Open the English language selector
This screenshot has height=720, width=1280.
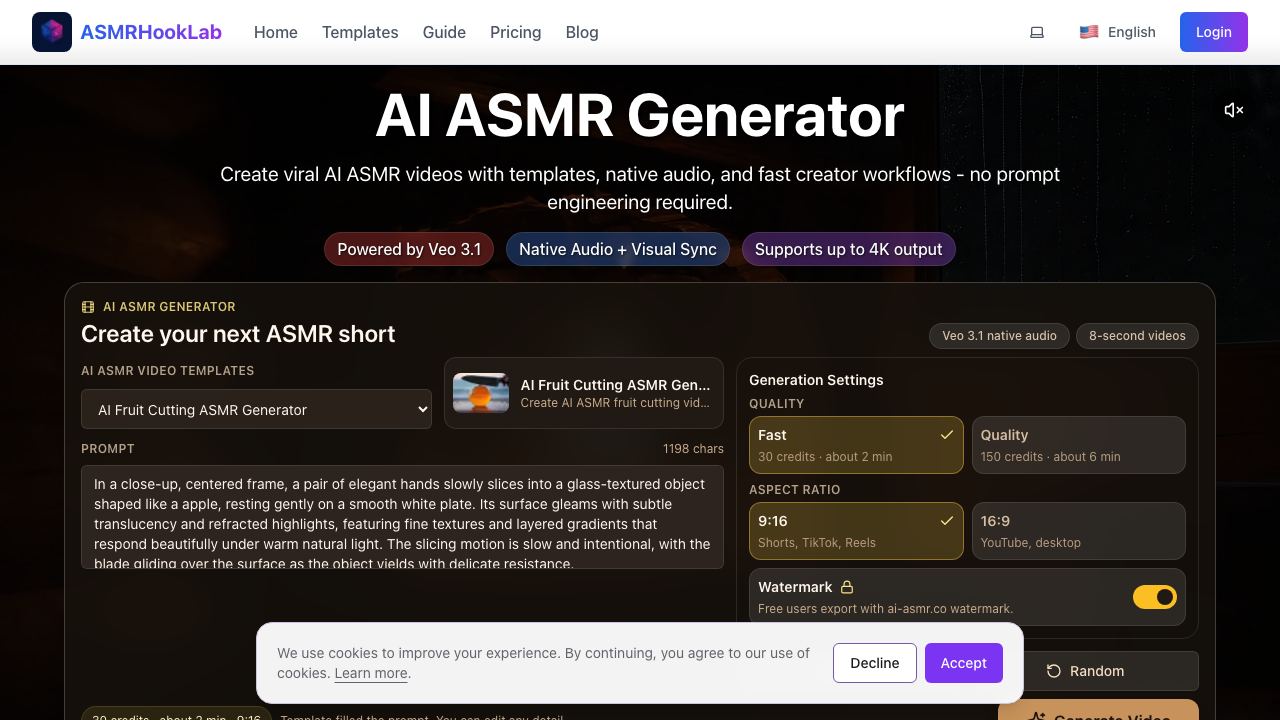point(1117,32)
